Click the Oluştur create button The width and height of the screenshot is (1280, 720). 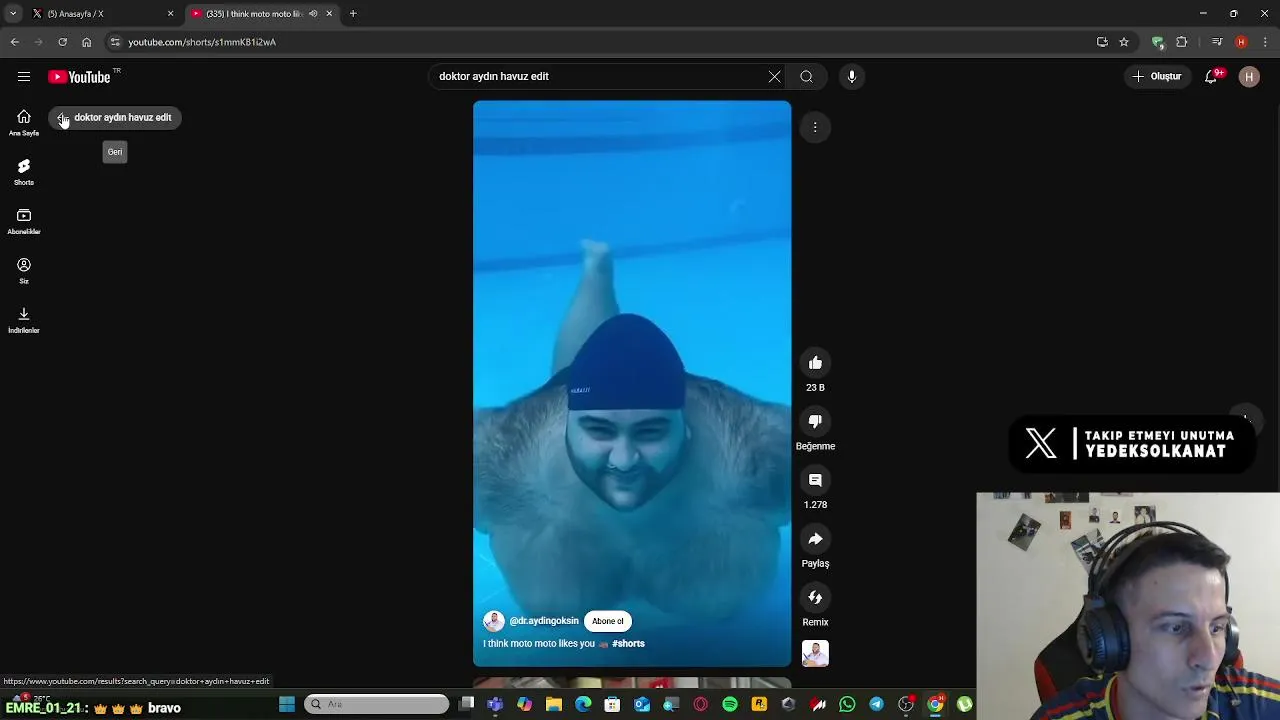click(x=1158, y=76)
